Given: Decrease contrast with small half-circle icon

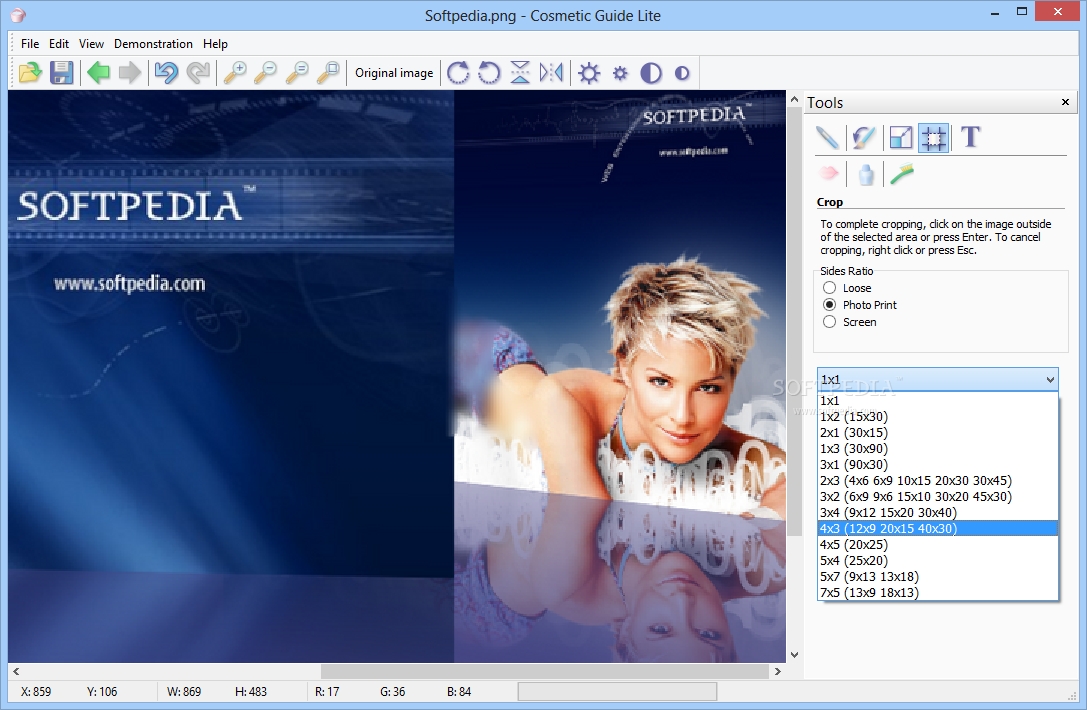Looking at the screenshot, I should tap(682, 73).
